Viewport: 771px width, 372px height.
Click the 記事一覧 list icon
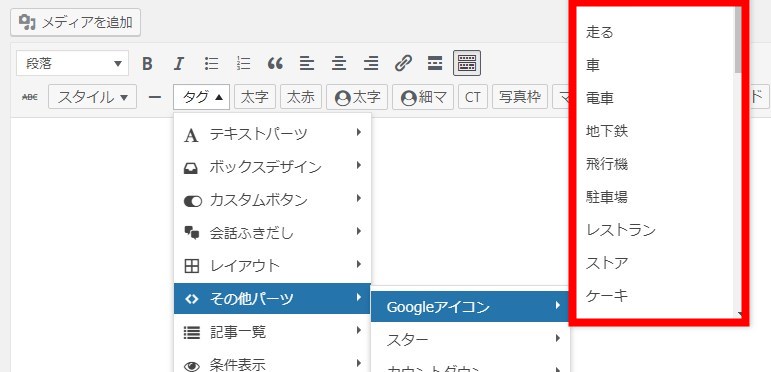point(192,333)
